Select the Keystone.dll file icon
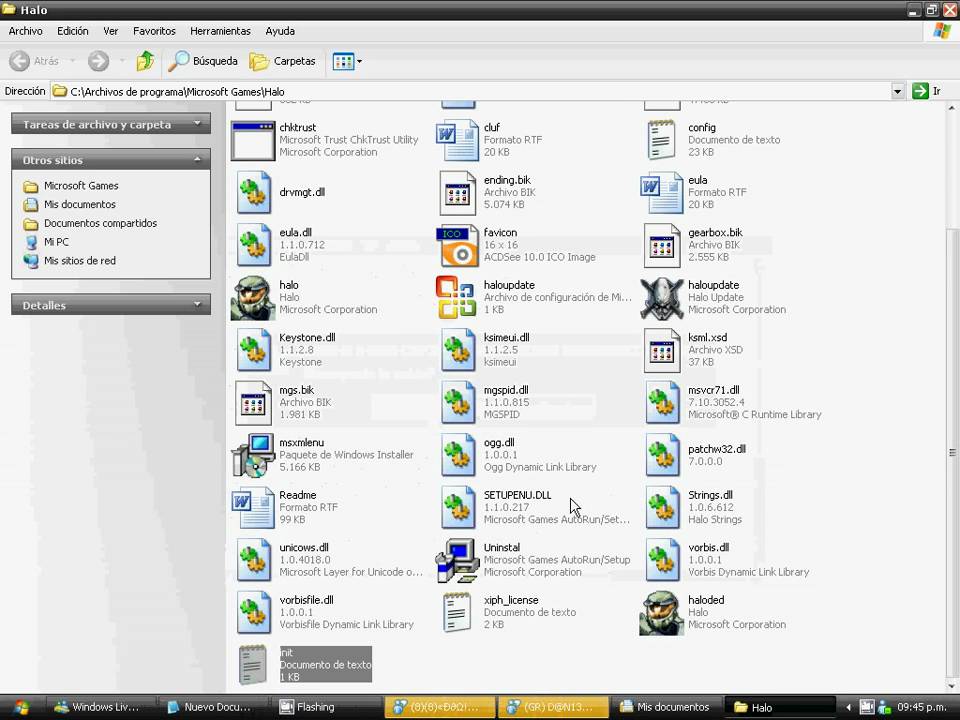This screenshot has height=720, width=960. 253,350
